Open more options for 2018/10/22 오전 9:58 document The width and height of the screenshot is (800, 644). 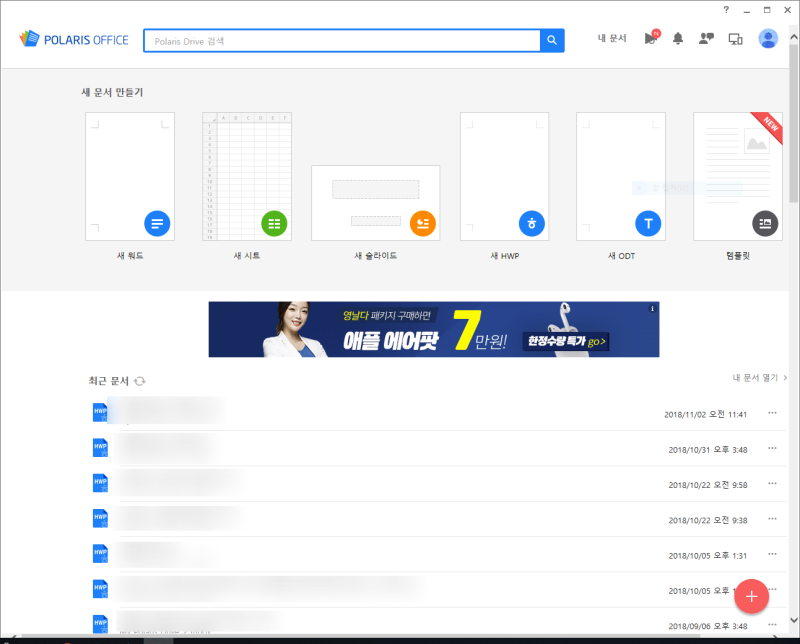pyautogui.click(x=772, y=483)
